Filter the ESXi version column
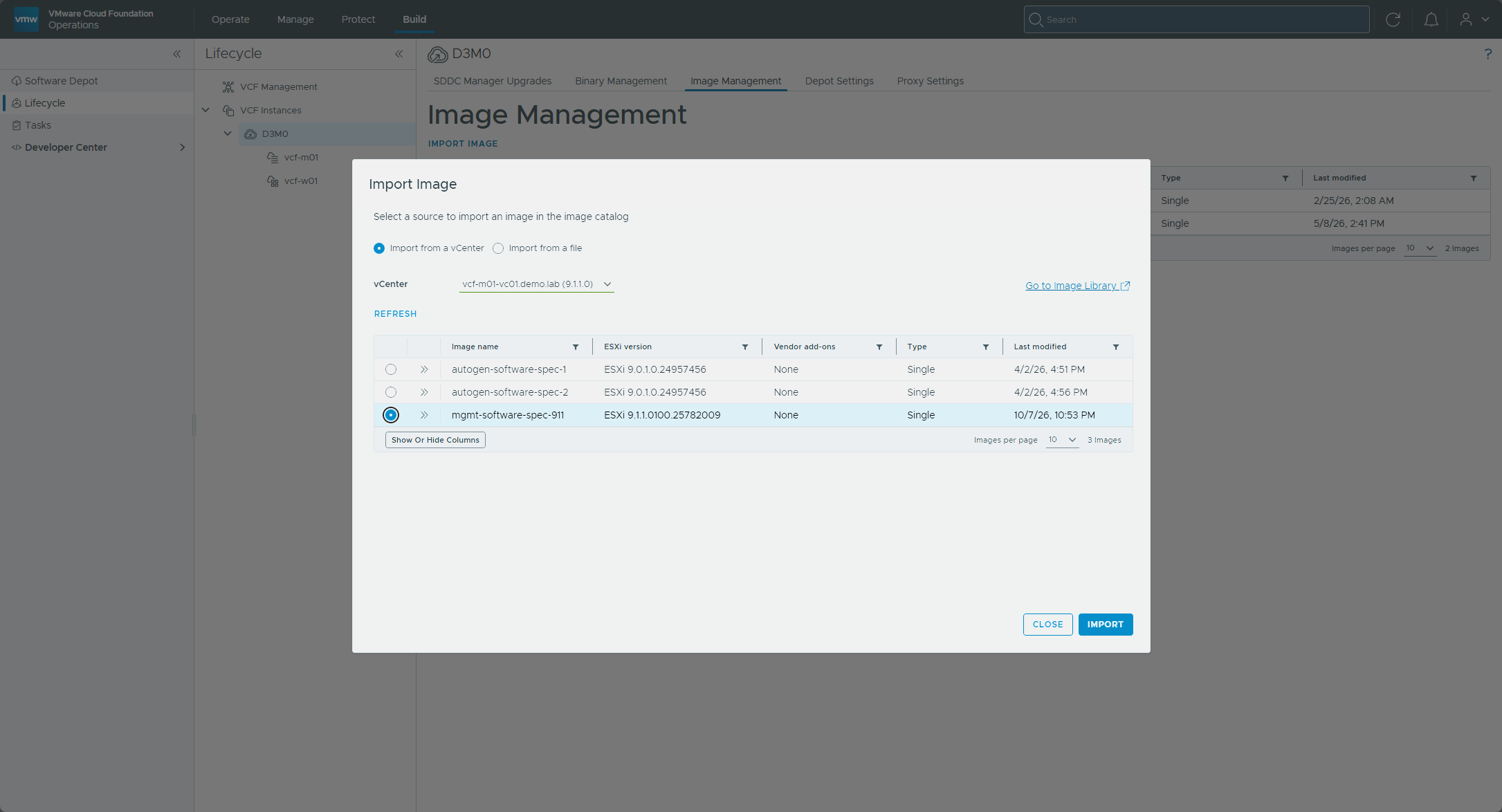 pyautogui.click(x=745, y=347)
